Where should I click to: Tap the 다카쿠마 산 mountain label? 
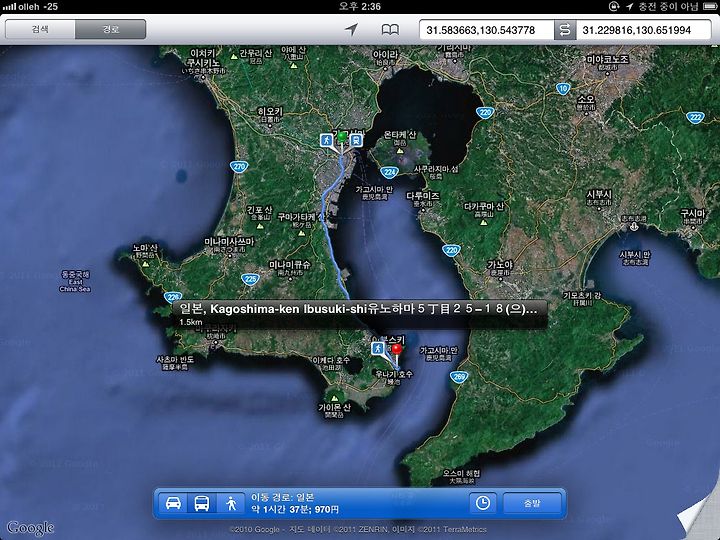484,210
